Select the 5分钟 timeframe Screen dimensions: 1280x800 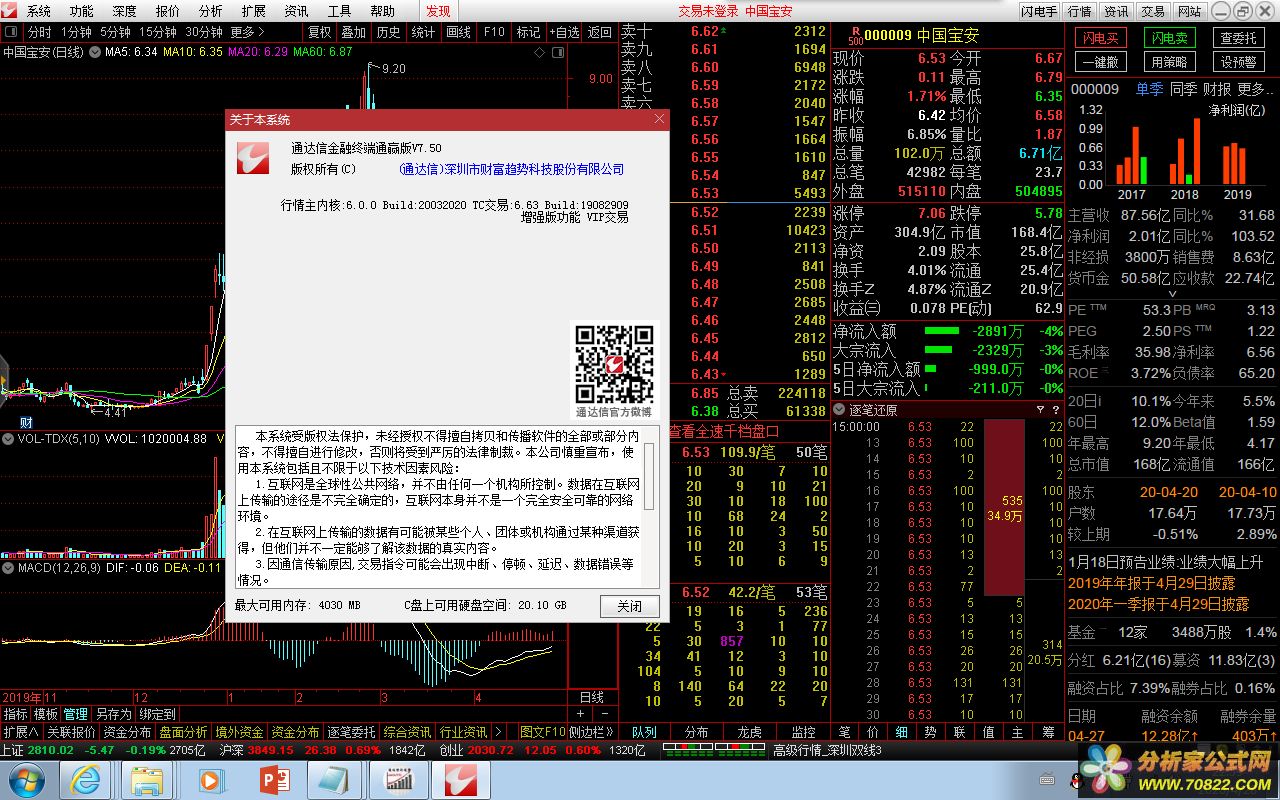(x=115, y=32)
